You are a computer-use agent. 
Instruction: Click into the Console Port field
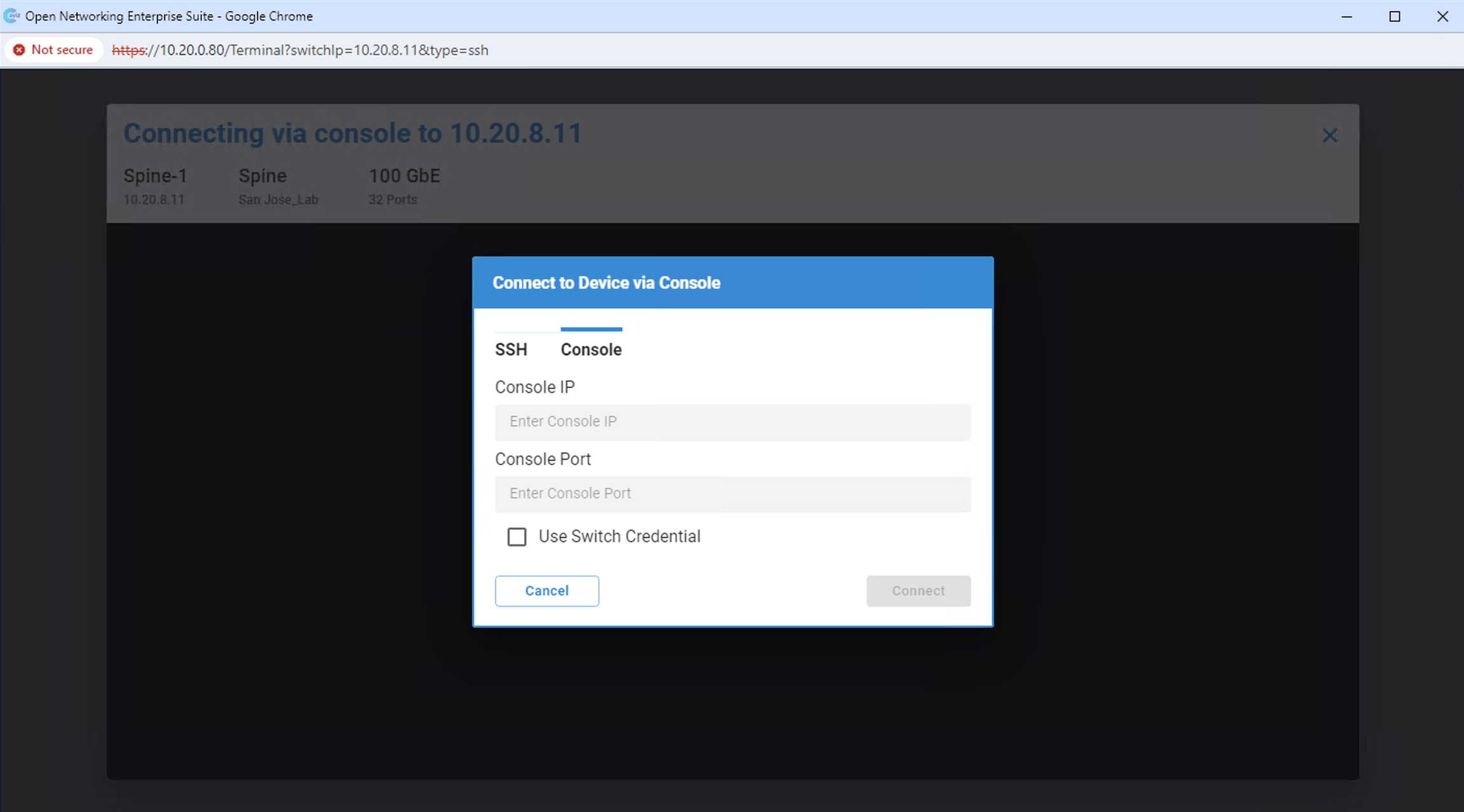733,494
